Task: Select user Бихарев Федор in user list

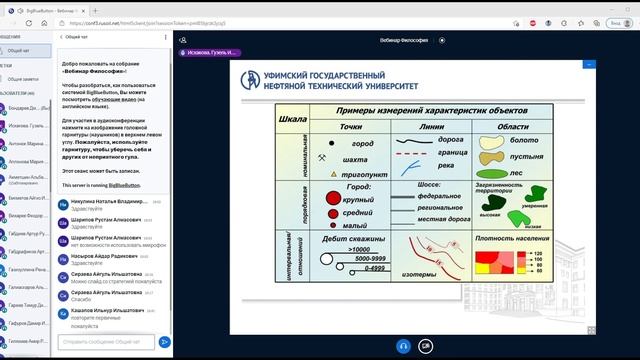Action: click(24, 216)
